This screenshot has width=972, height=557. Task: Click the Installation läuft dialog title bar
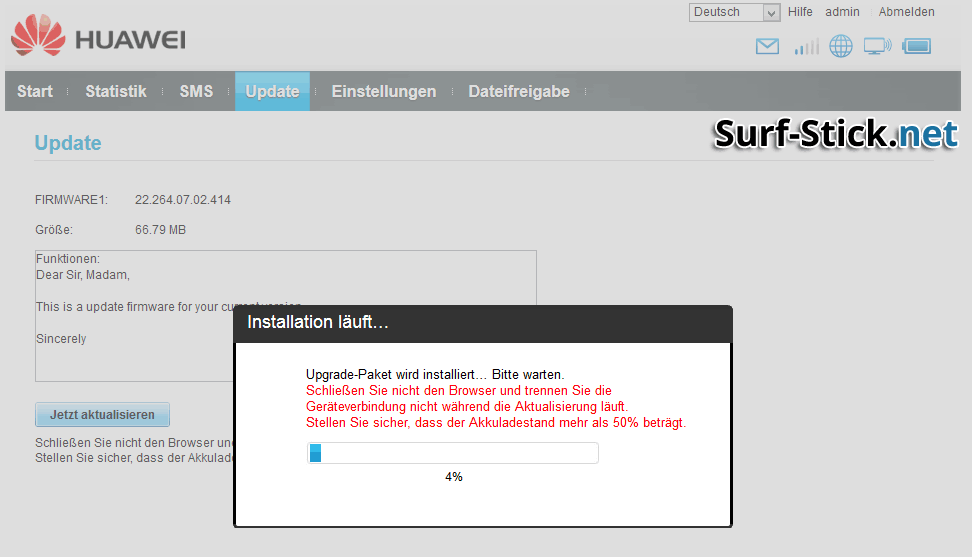pos(483,323)
